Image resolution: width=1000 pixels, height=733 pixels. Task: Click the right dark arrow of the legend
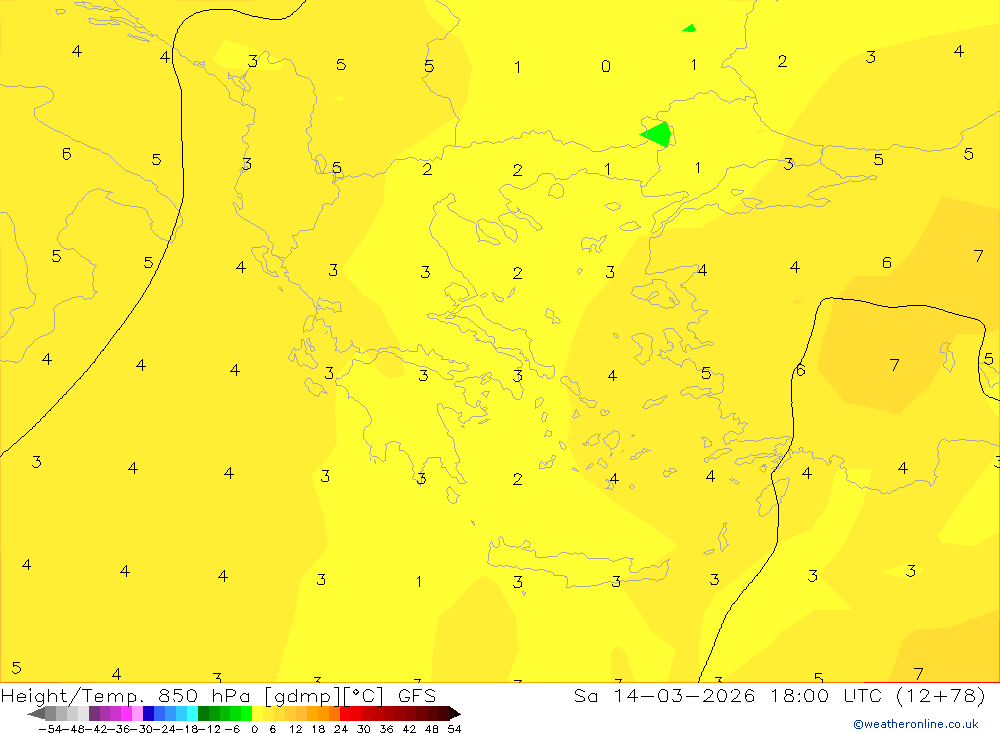[455, 713]
